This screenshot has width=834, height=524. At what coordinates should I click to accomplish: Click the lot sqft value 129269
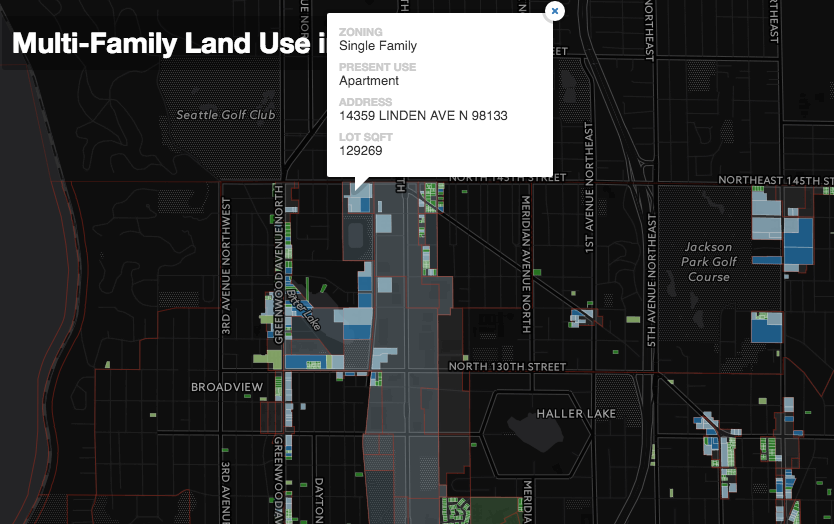pos(361,151)
